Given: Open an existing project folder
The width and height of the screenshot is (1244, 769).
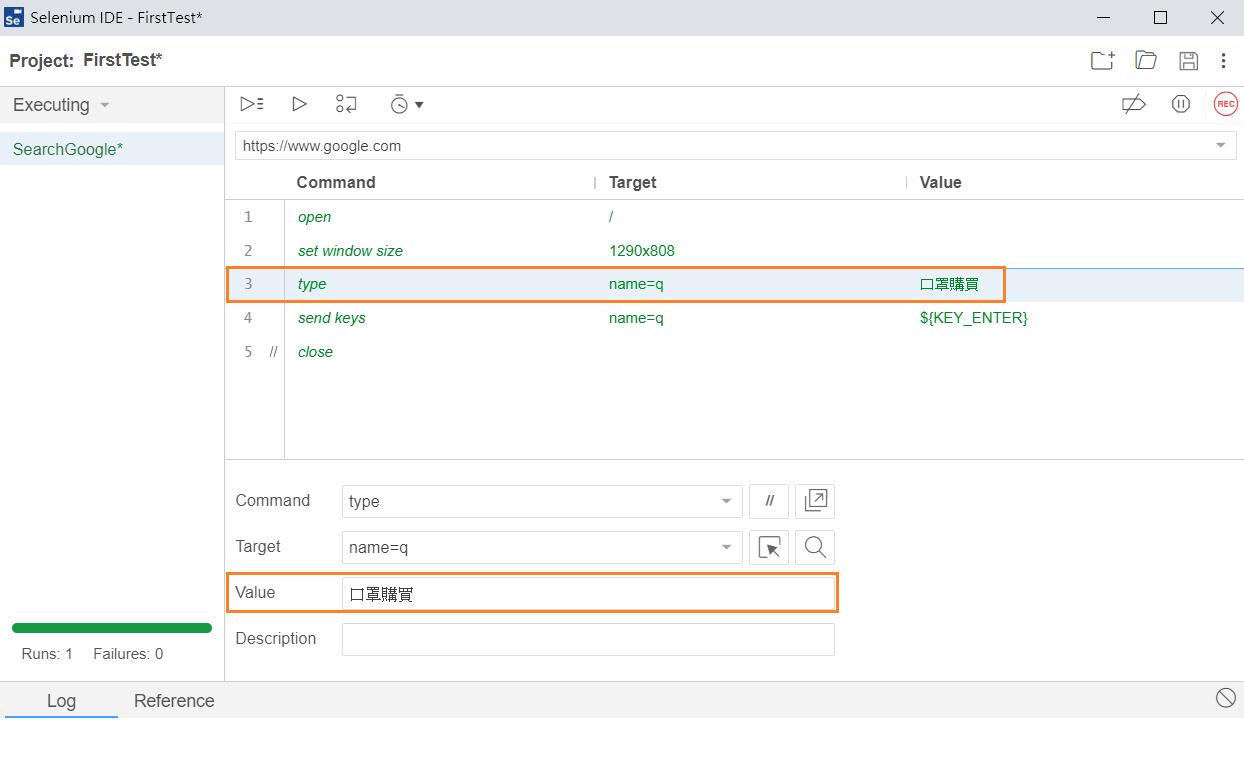Looking at the screenshot, I should coord(1146,61).
